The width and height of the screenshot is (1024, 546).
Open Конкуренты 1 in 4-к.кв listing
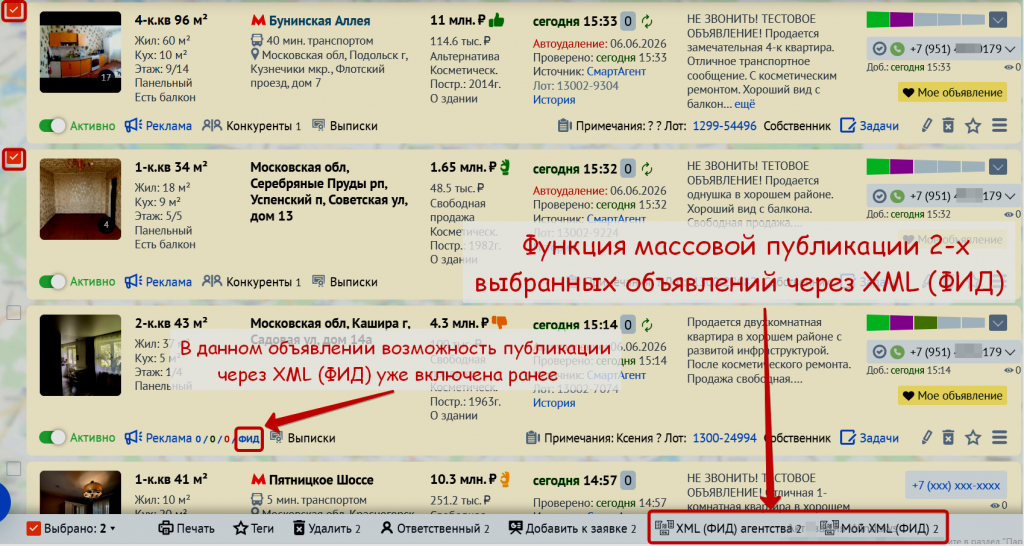tap(251, 125)
